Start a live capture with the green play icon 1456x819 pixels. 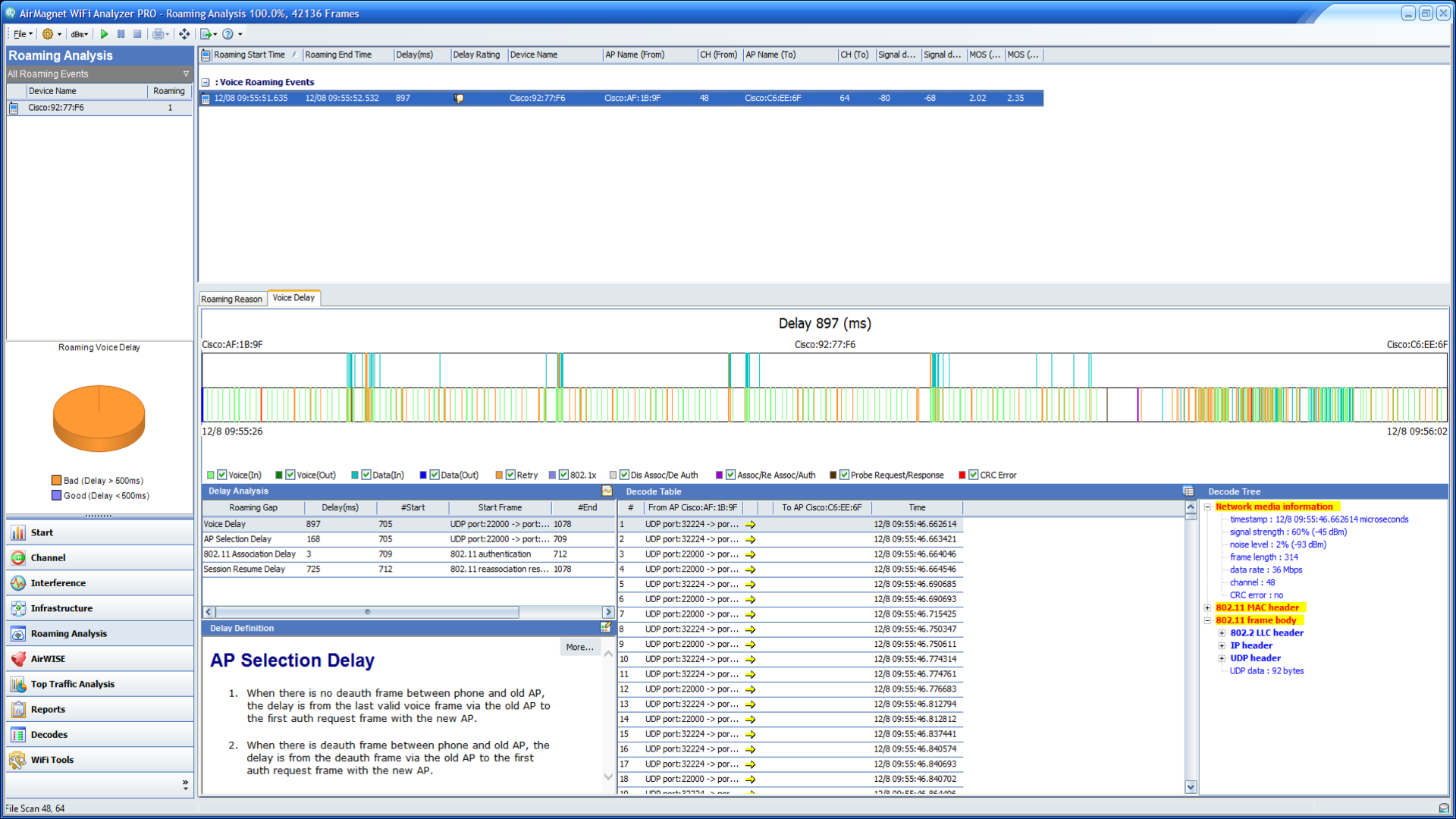click(x=104, y=34)
